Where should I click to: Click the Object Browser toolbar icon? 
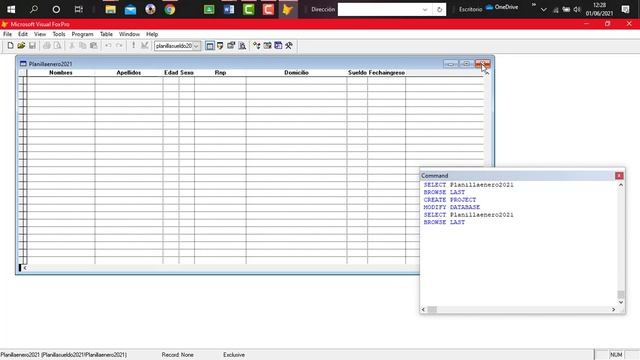coord(267,46)
